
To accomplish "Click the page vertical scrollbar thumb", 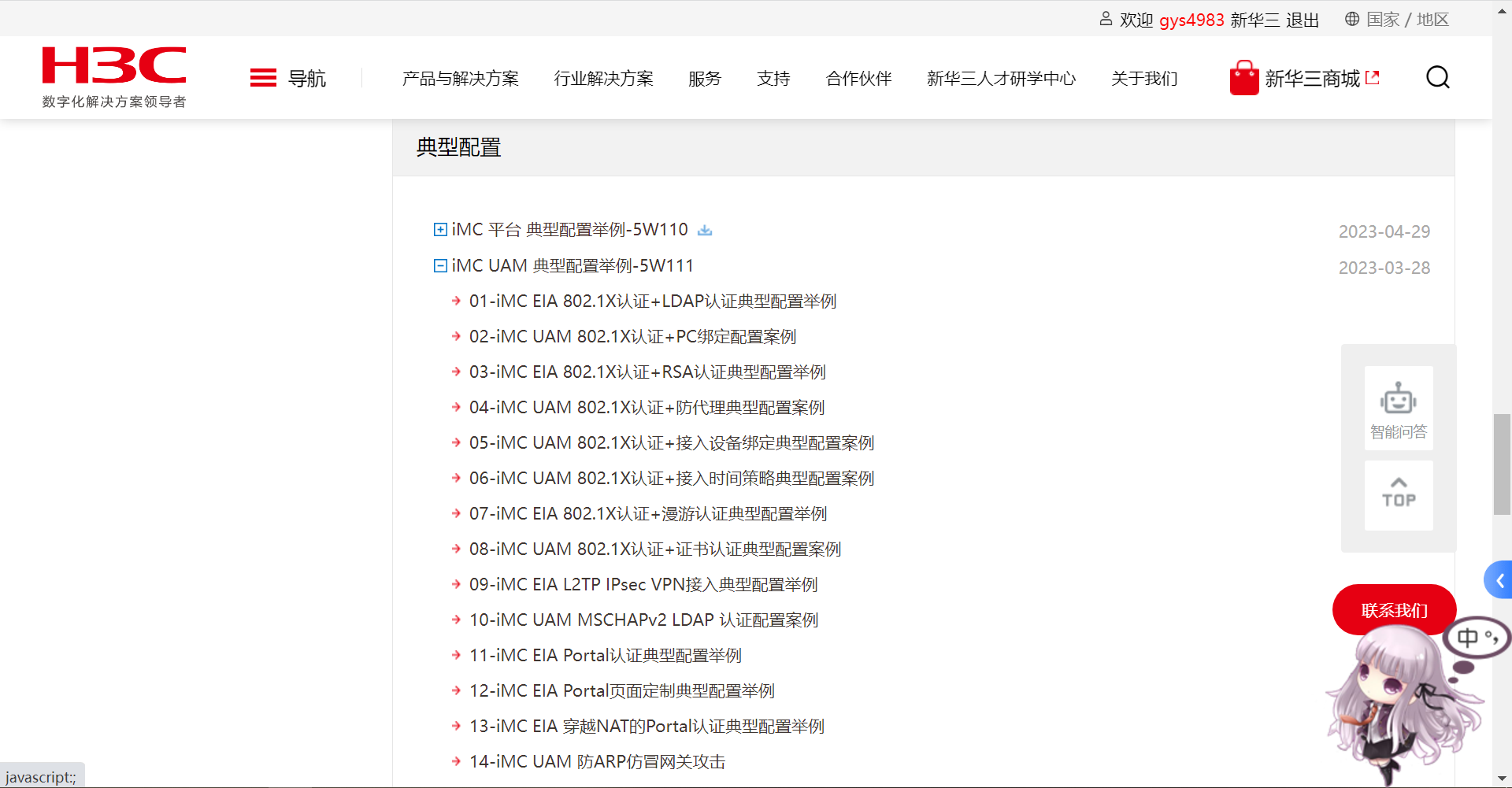I will point(1502,464).
